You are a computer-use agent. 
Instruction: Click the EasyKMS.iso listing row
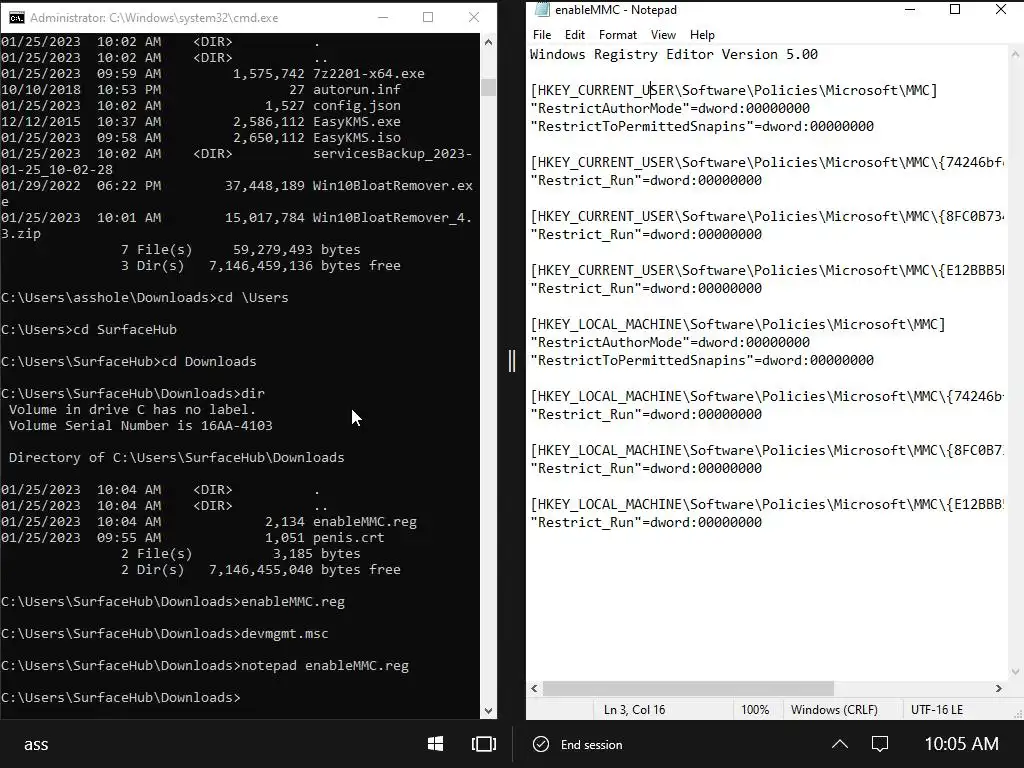[x=201, y=138]
